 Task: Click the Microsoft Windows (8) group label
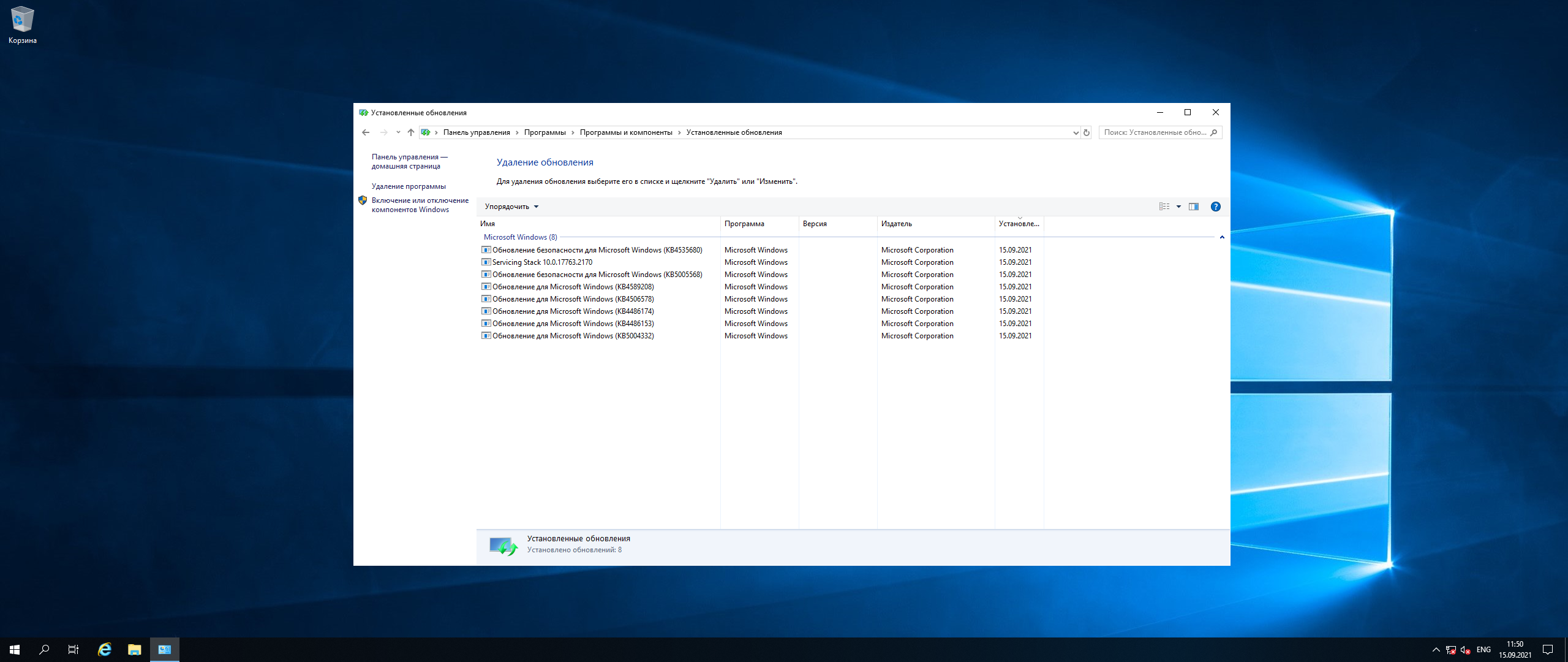pos(521,237)
